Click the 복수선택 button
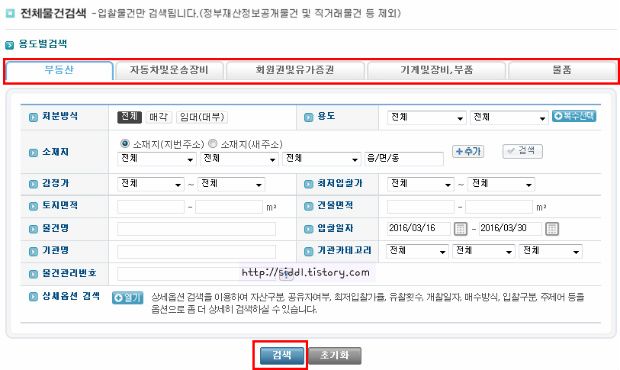This screenshot has height=370, width=620. pos(574,116)
